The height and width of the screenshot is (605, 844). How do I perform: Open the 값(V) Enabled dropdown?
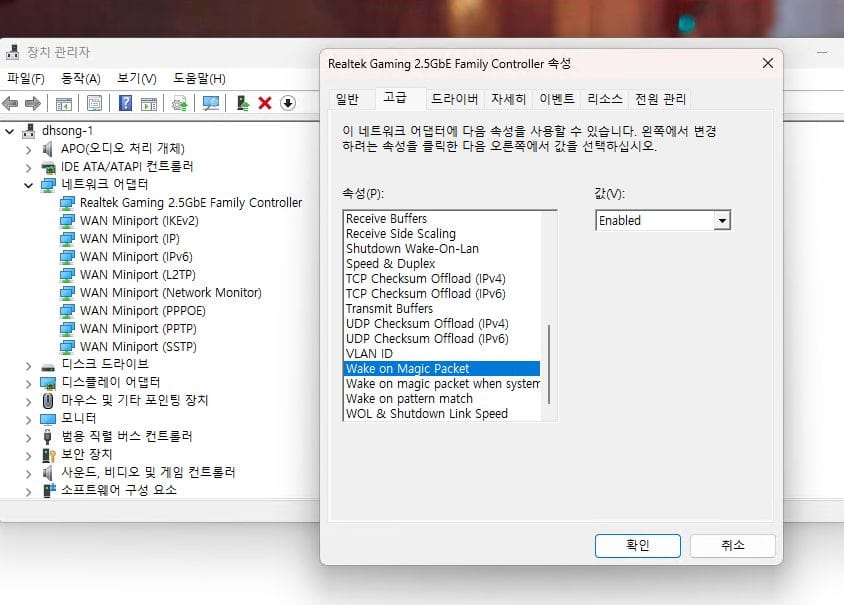point(722,221)
